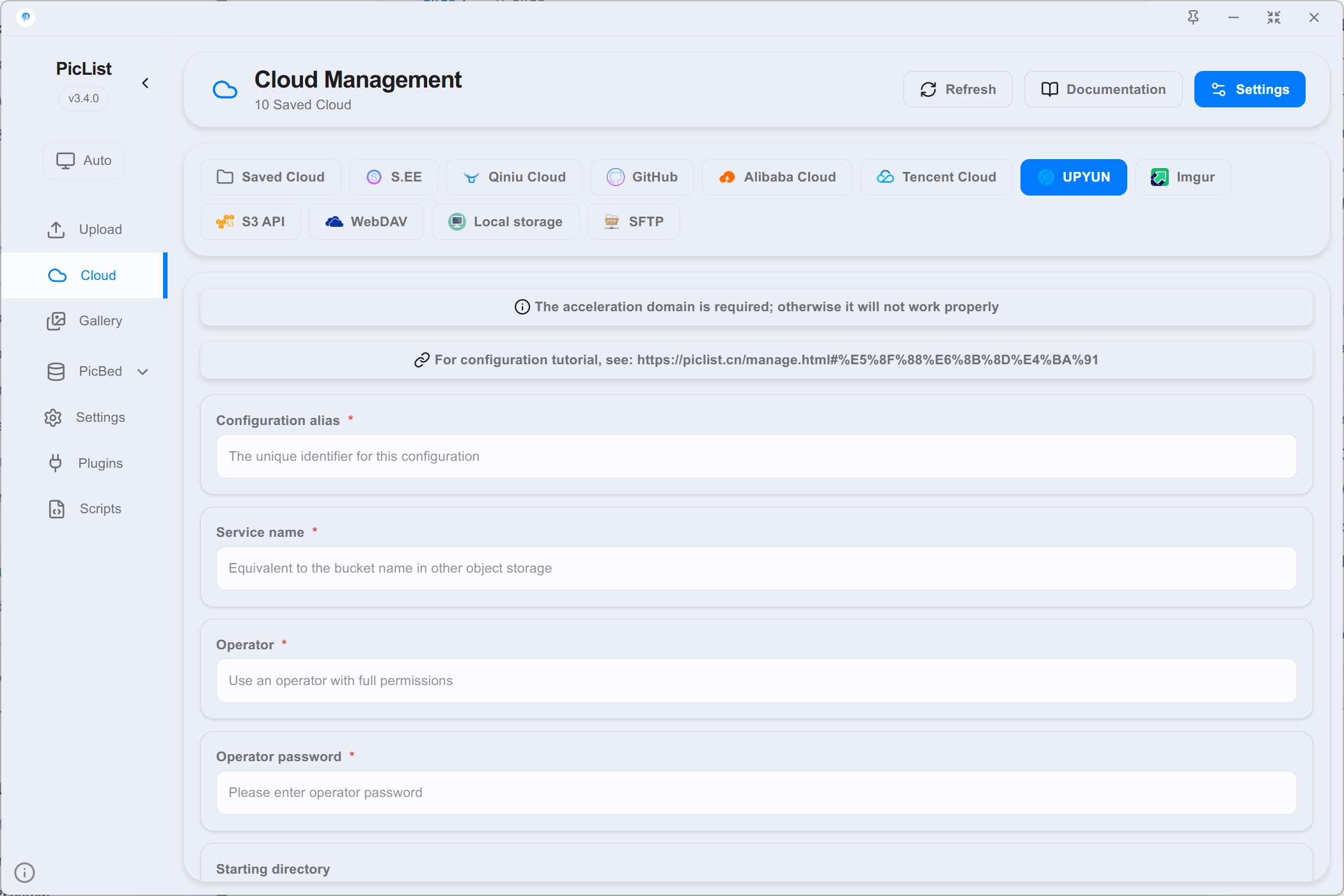Click the pin window icon
The width and height of the screenshot is (1344, 896).
click(x=1193, y=17)
